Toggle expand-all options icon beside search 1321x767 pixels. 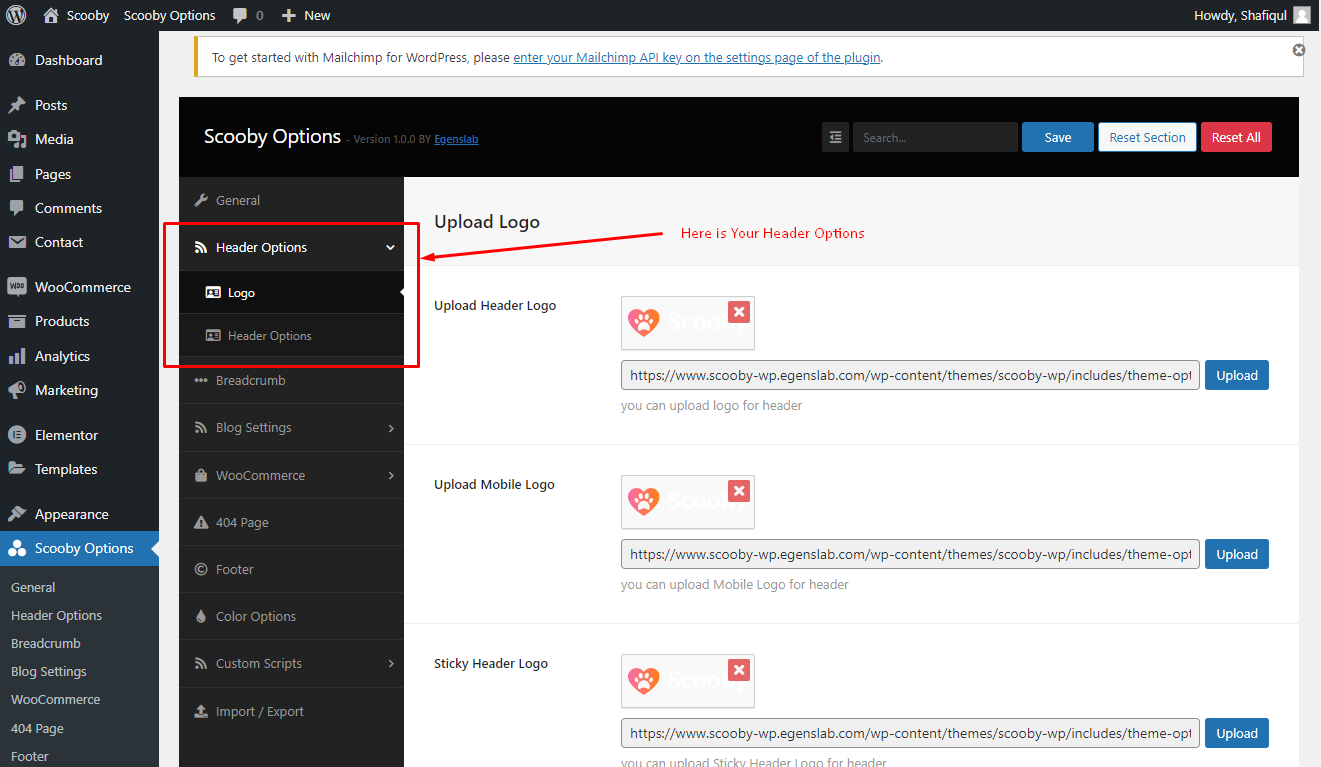(835, 137)
